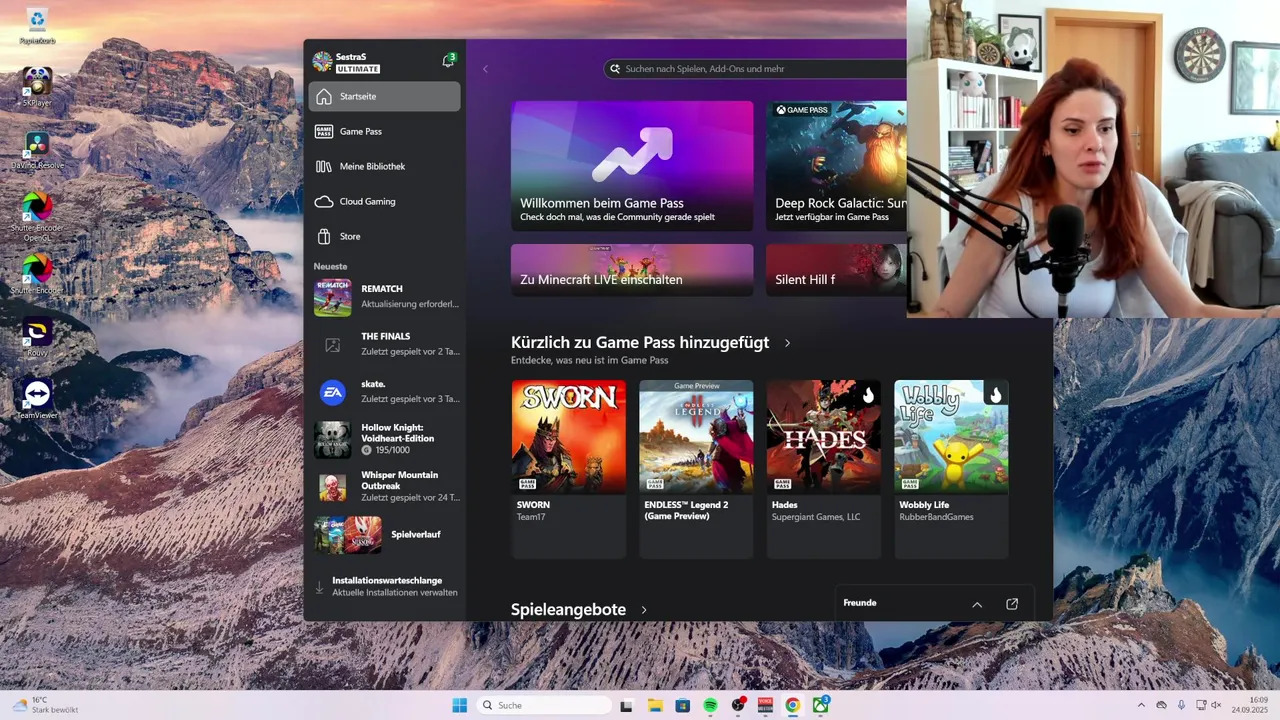Click the muted volume tray icon
Image resolution: width=1280 pixels, height=720 pixels.
point(1216,705)
